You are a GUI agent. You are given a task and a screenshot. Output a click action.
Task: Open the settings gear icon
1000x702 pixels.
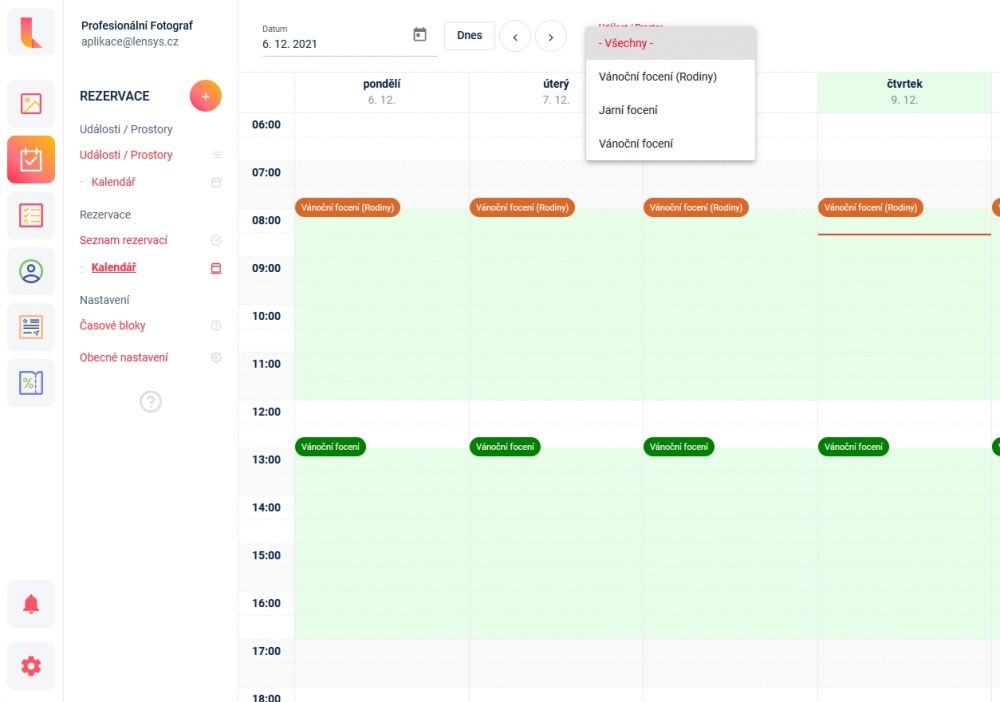tap(31, 666)
